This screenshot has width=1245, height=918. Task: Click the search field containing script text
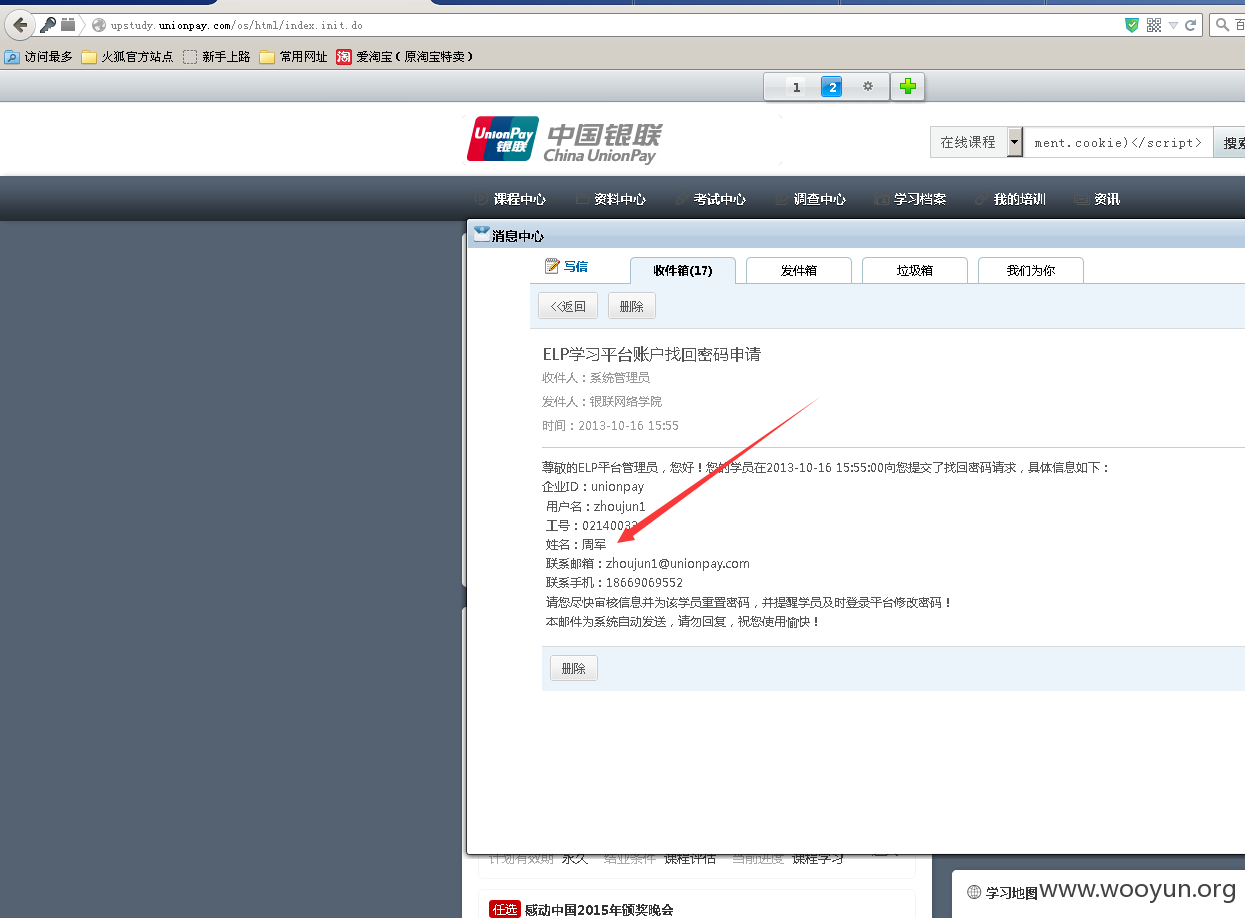click(x=1118, y=142)
